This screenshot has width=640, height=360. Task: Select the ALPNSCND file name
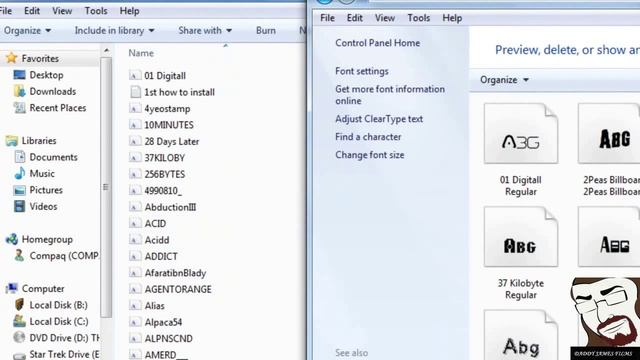tap(169, 338)
